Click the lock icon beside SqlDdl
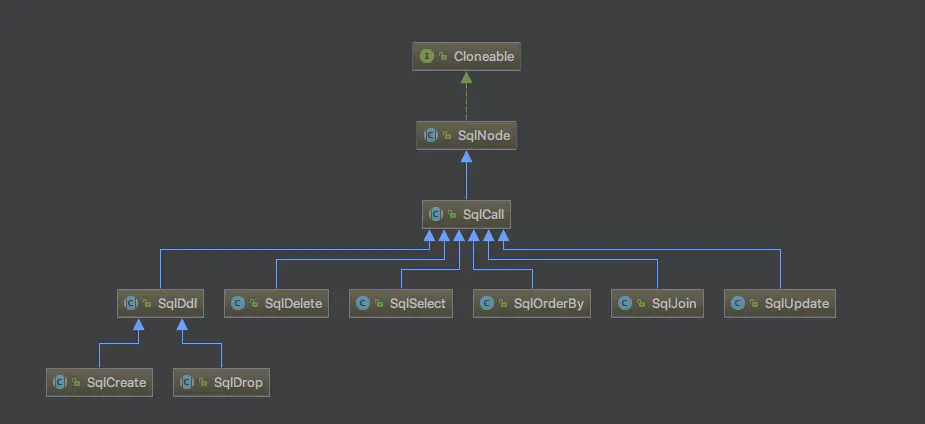The image size is (925, 424). click(x=147, y=304)
